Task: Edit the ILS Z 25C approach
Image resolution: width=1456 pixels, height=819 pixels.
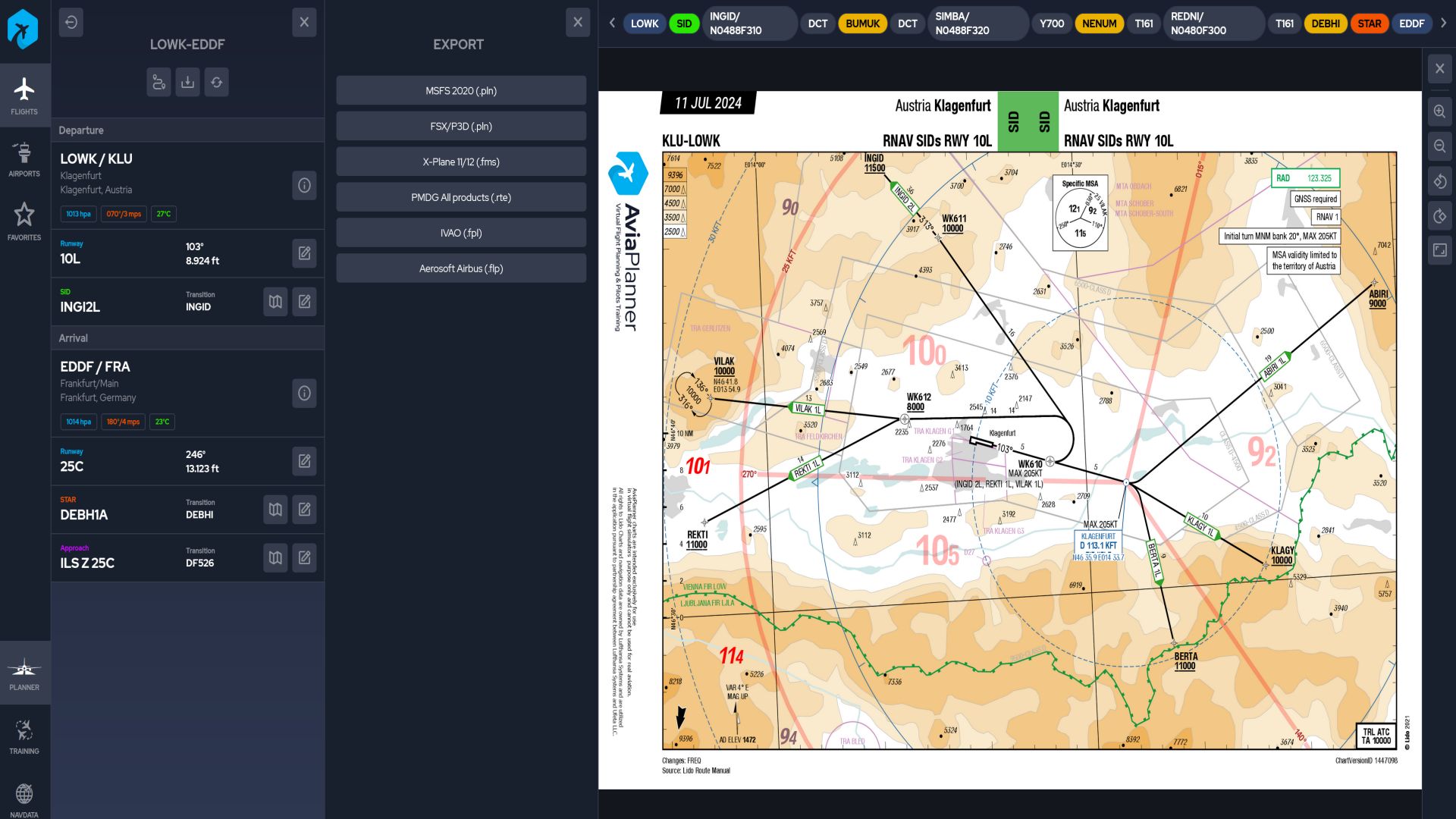Action: [304, 558]
